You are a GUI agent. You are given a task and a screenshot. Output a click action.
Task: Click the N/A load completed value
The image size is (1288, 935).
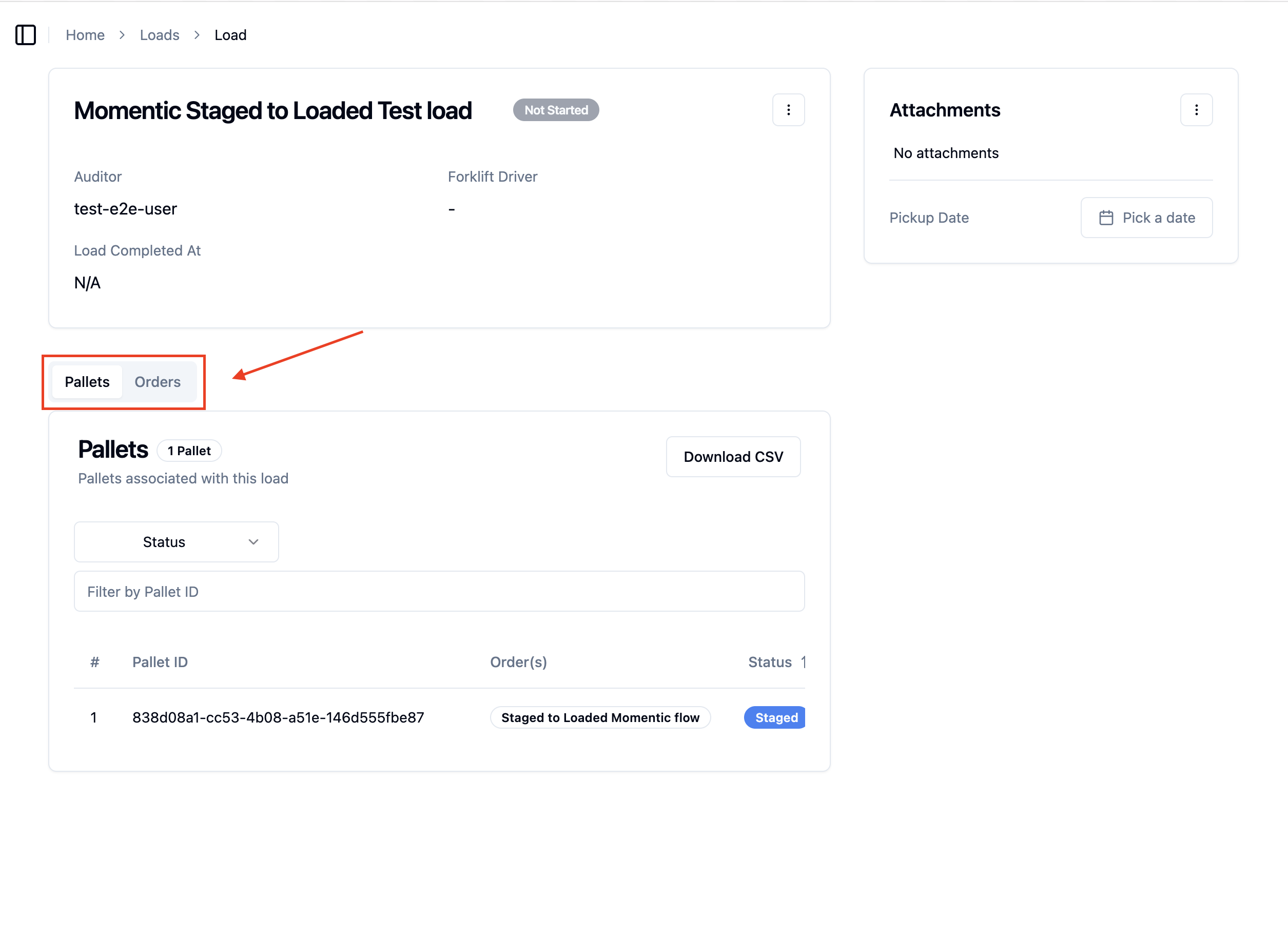pyautogui.click(x=87, y=282)
